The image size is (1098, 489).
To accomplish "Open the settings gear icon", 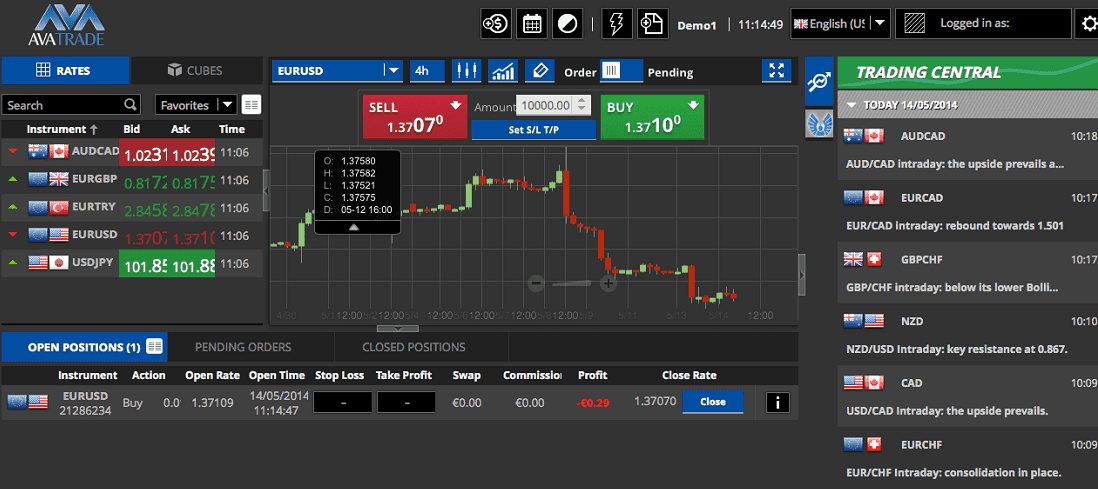I will (1087, 24).
